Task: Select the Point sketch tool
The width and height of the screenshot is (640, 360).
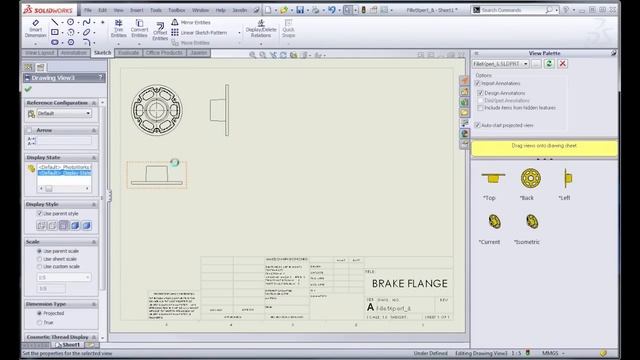Action: (102, 22)
